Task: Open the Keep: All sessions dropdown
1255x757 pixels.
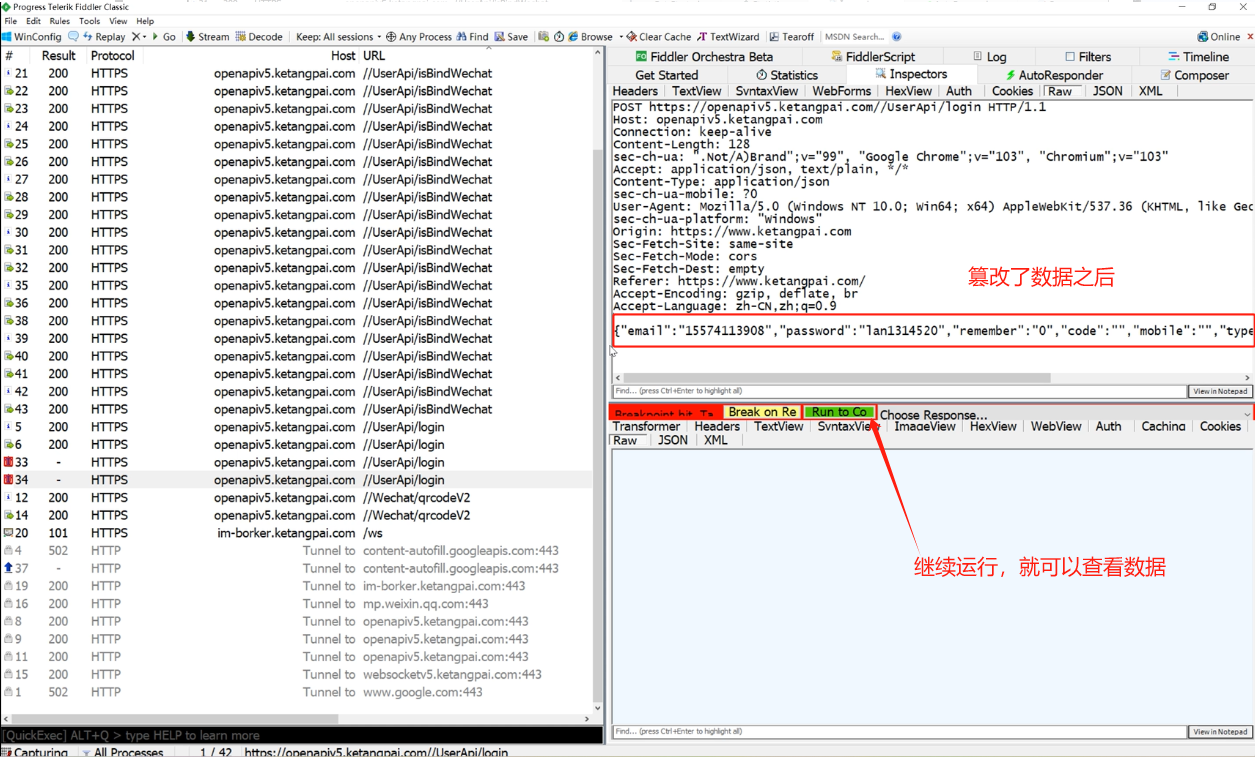Action: pyautogui.click(x=338, y=37)
